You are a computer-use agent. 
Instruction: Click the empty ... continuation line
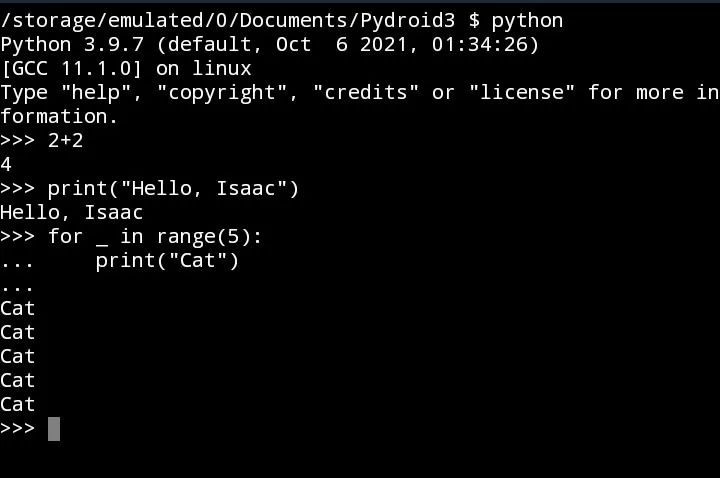17,288
